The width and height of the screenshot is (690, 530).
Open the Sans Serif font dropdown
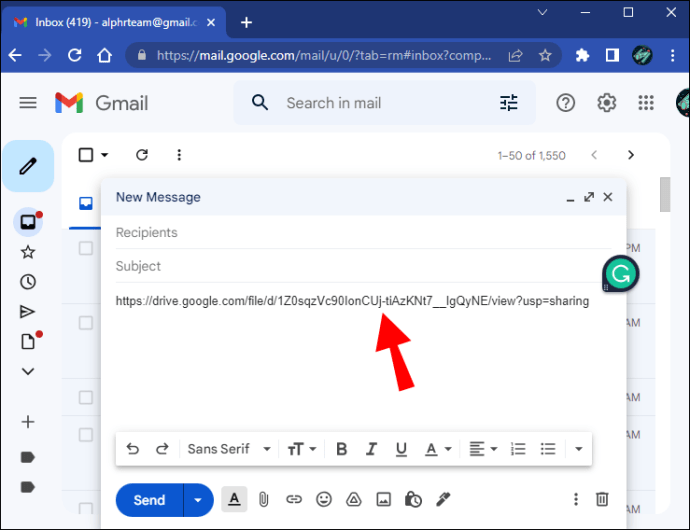point(229,449)
